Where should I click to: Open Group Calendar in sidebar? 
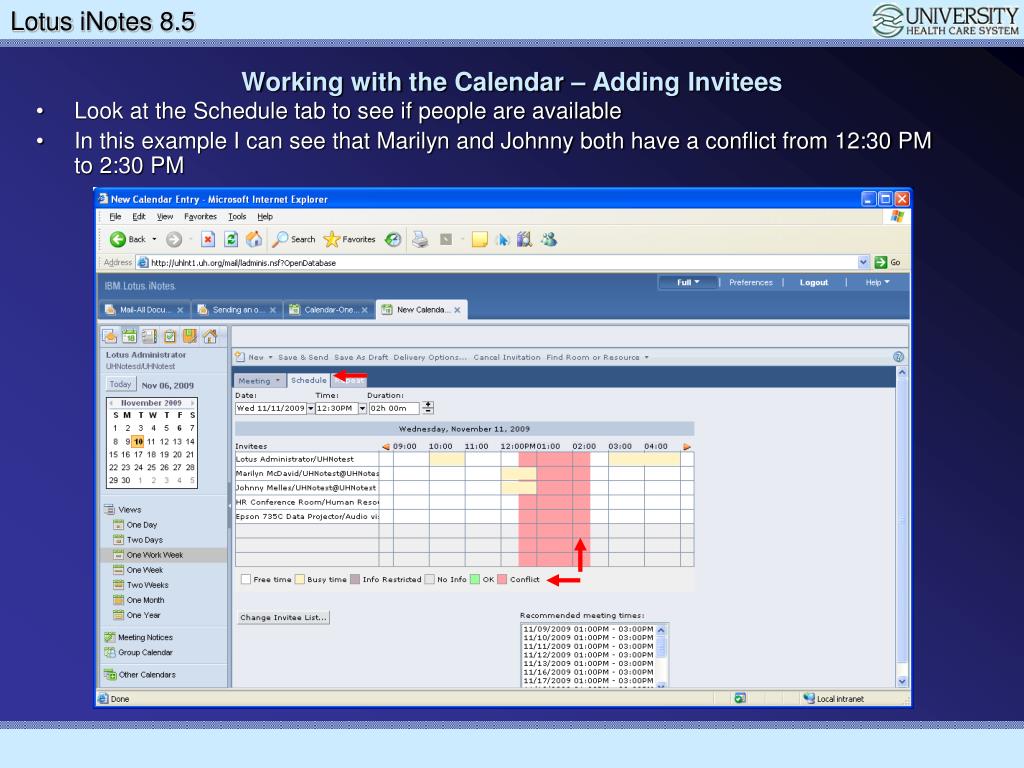[145, 652]
